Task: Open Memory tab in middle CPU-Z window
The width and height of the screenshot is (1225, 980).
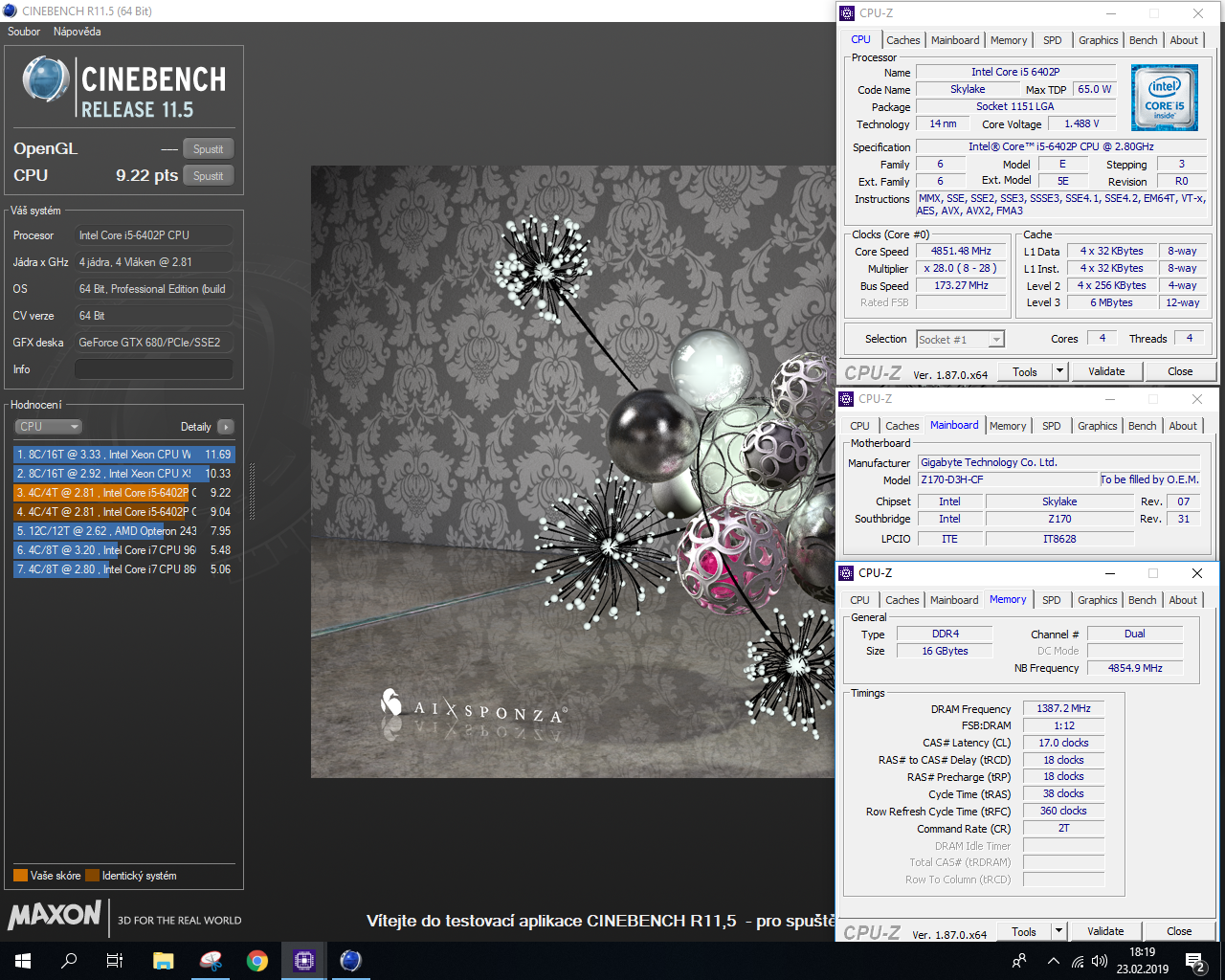Action: 1008,426
